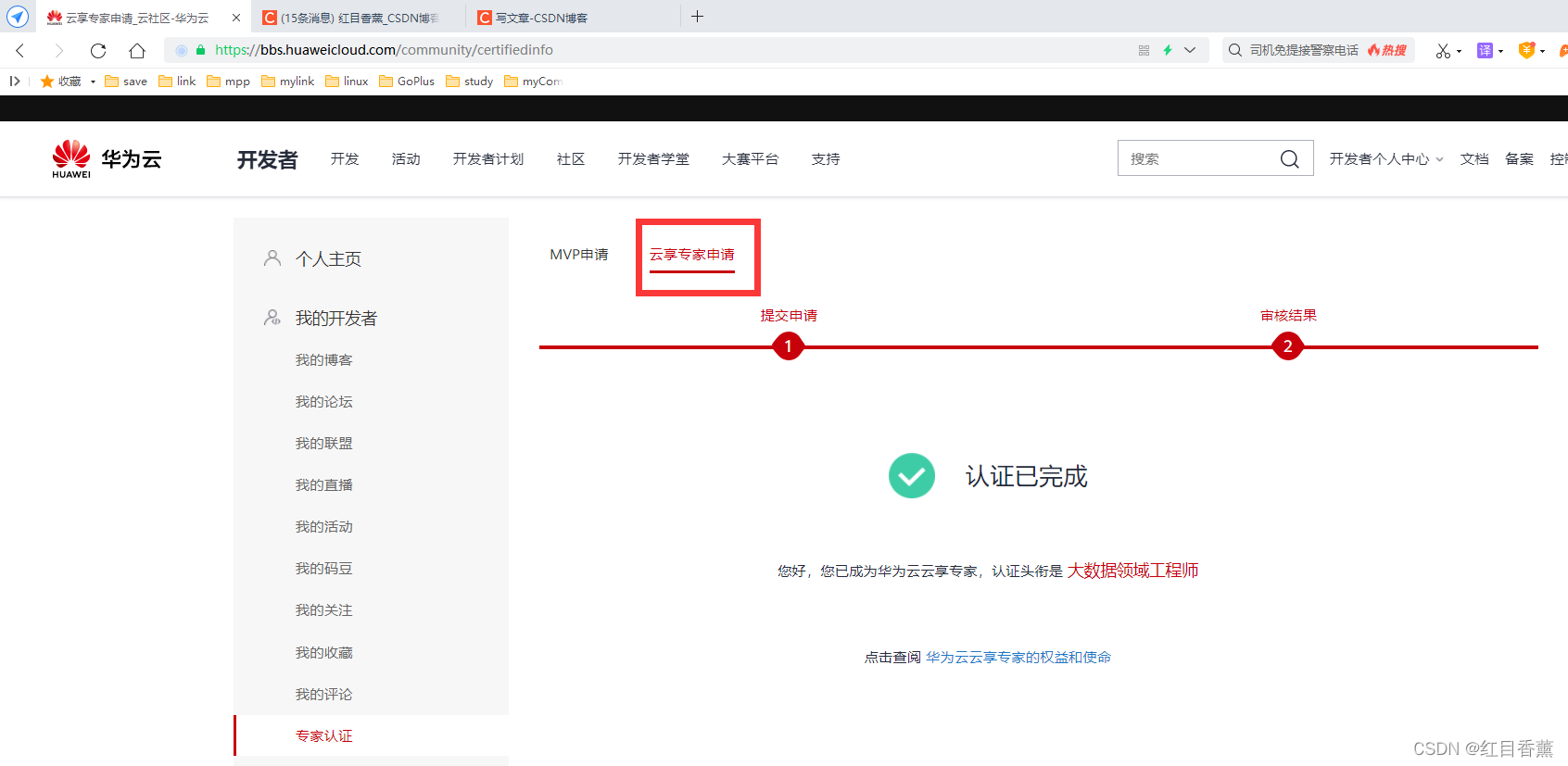This screenshot has width=1568, height=766.
Task: Click the green lock security icon
Action: click(x=200, y=50)
